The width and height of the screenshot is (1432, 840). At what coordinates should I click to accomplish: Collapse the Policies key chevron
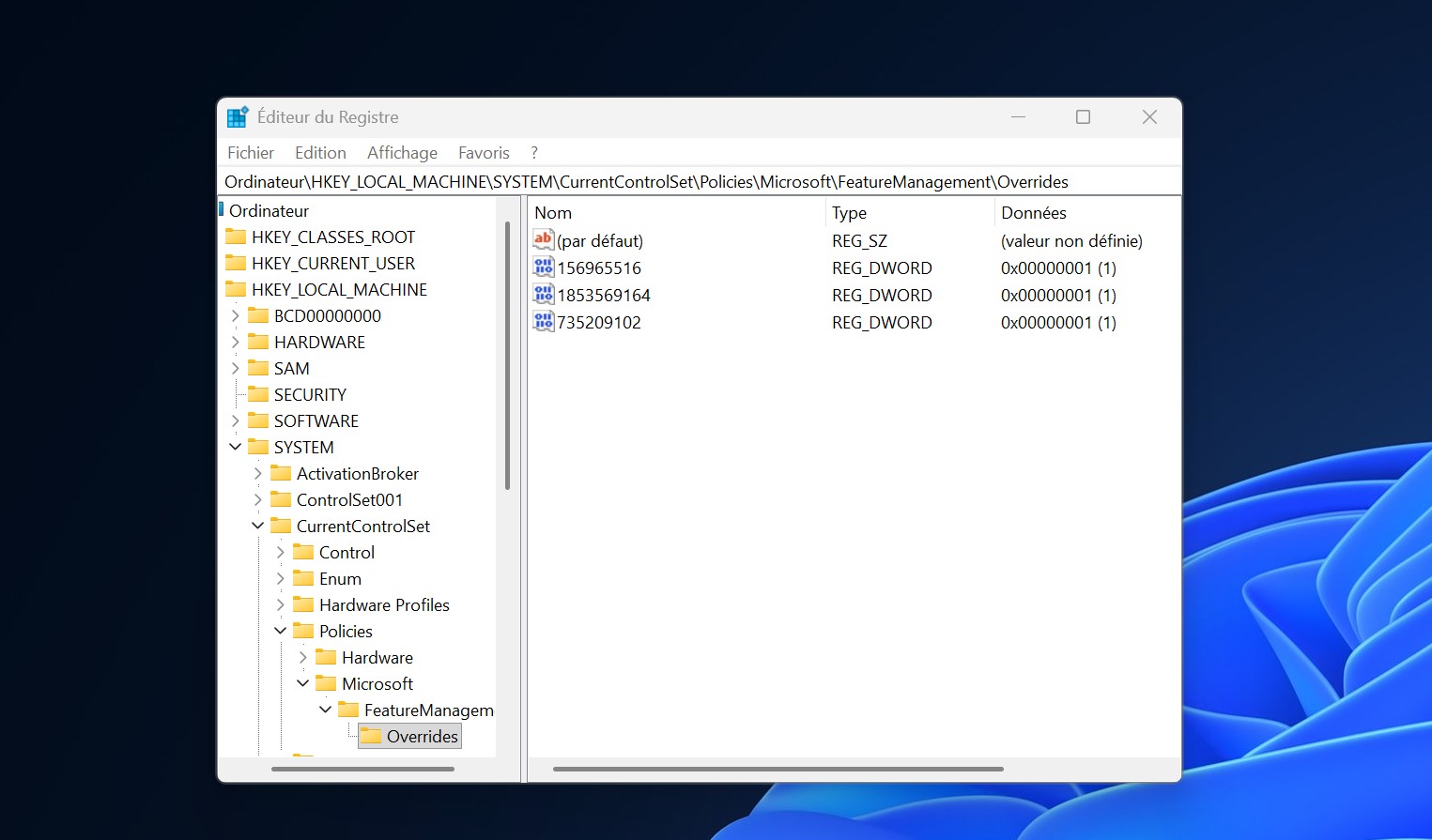click(281, 632)
